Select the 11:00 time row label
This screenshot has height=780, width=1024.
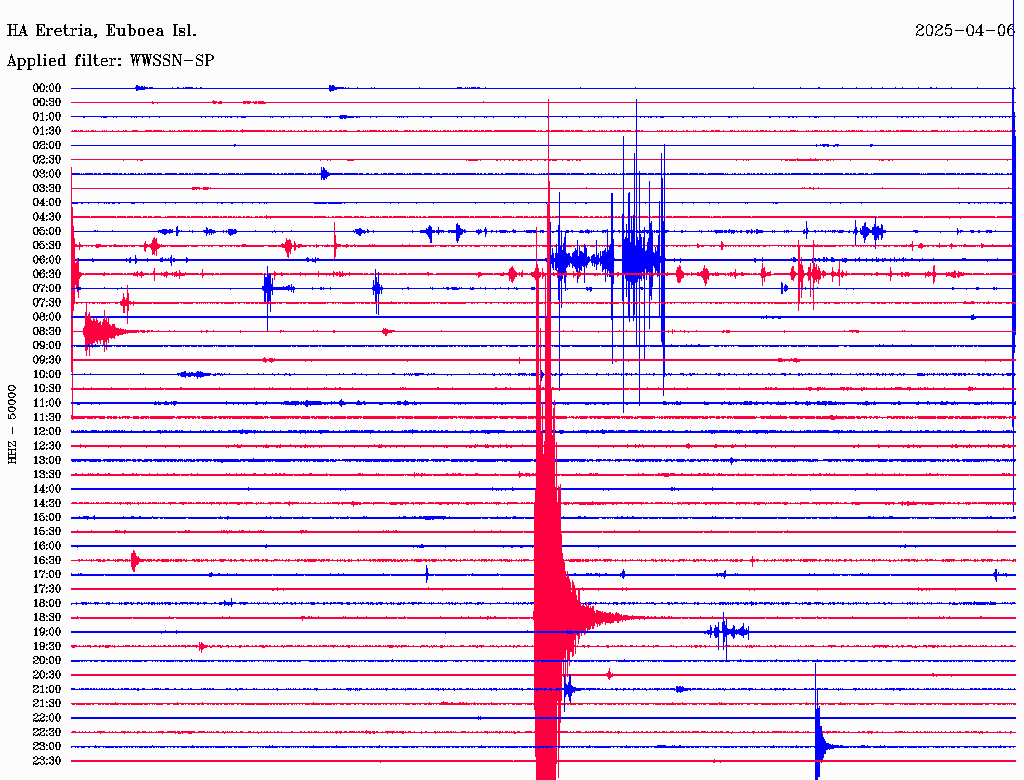tap(47, 403)
